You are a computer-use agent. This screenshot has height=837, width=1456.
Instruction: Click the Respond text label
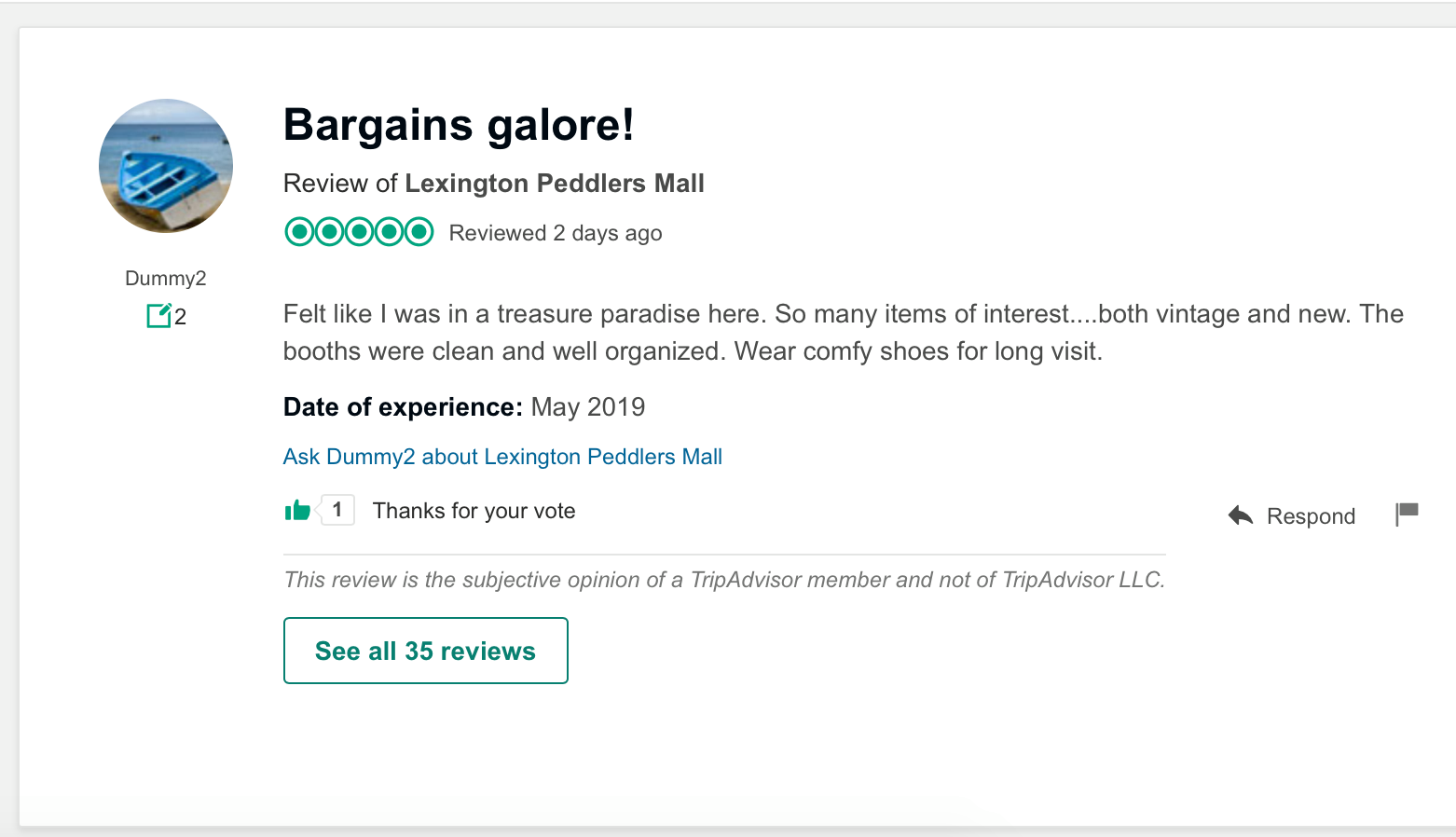pos(1311,516)
